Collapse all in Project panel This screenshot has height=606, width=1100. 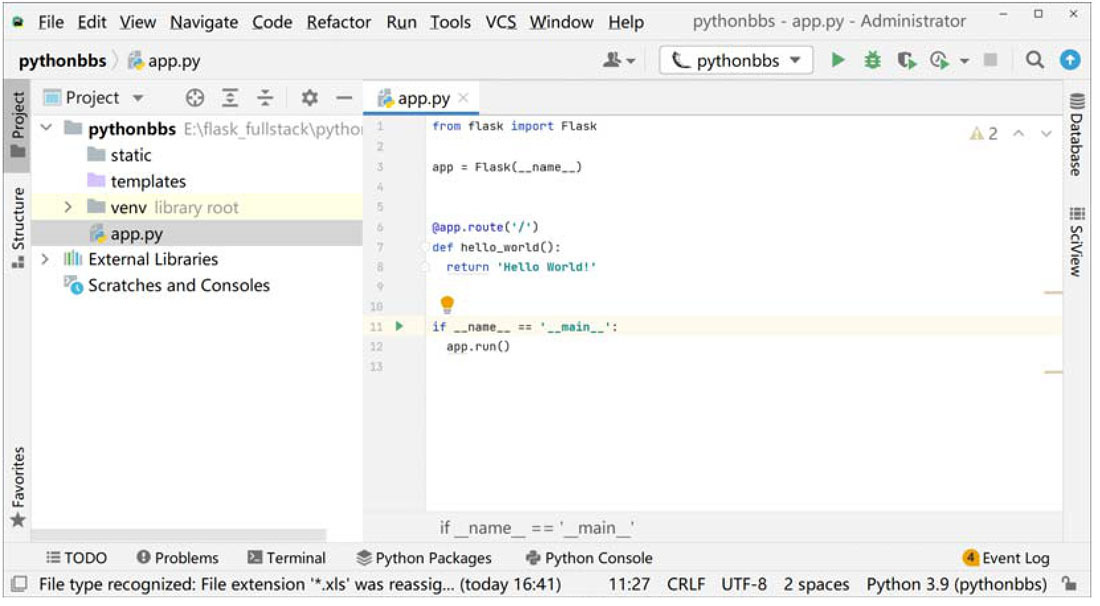click(264, 98)
